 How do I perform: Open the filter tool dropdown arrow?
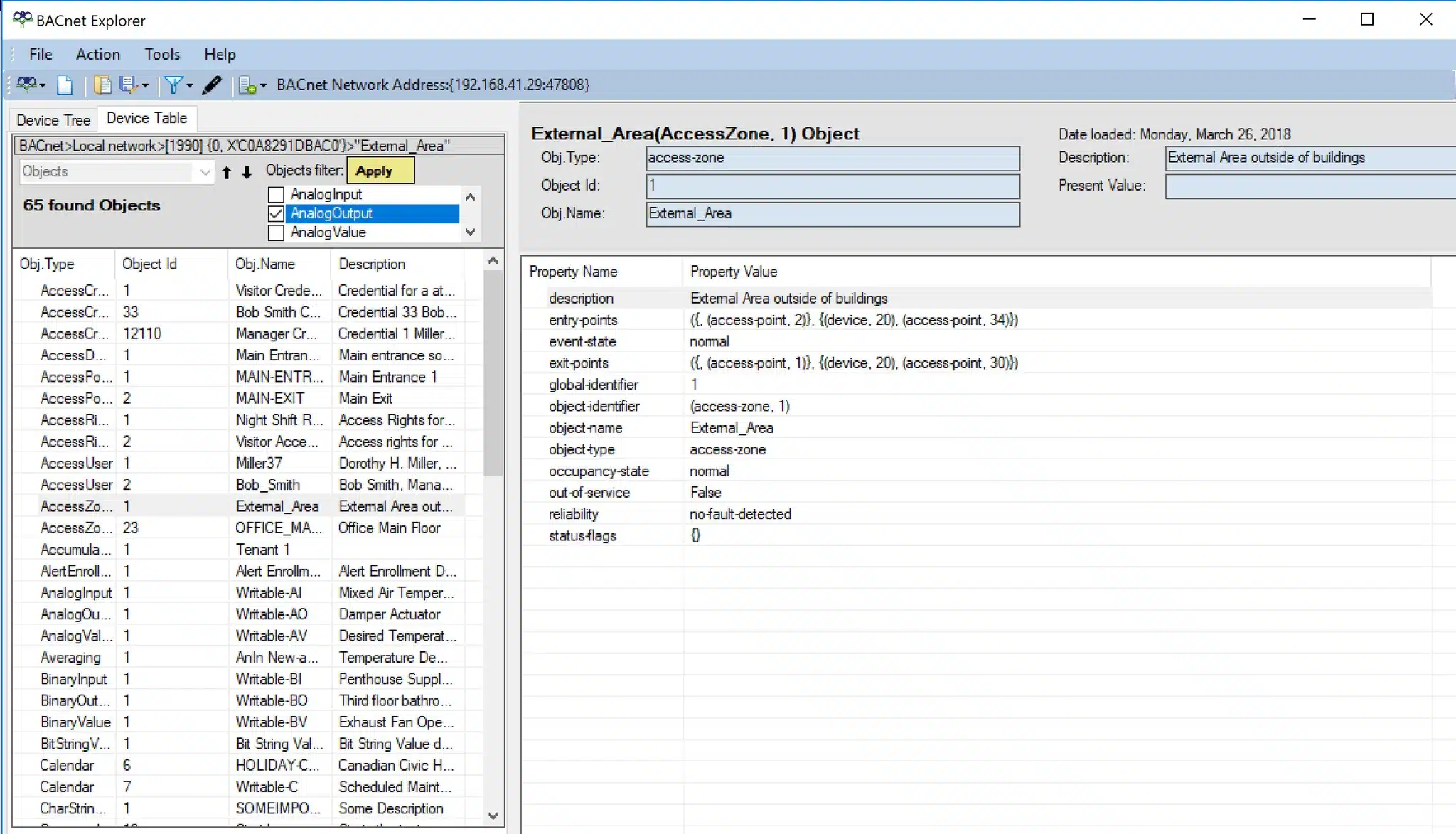click(x=189, y=85)
